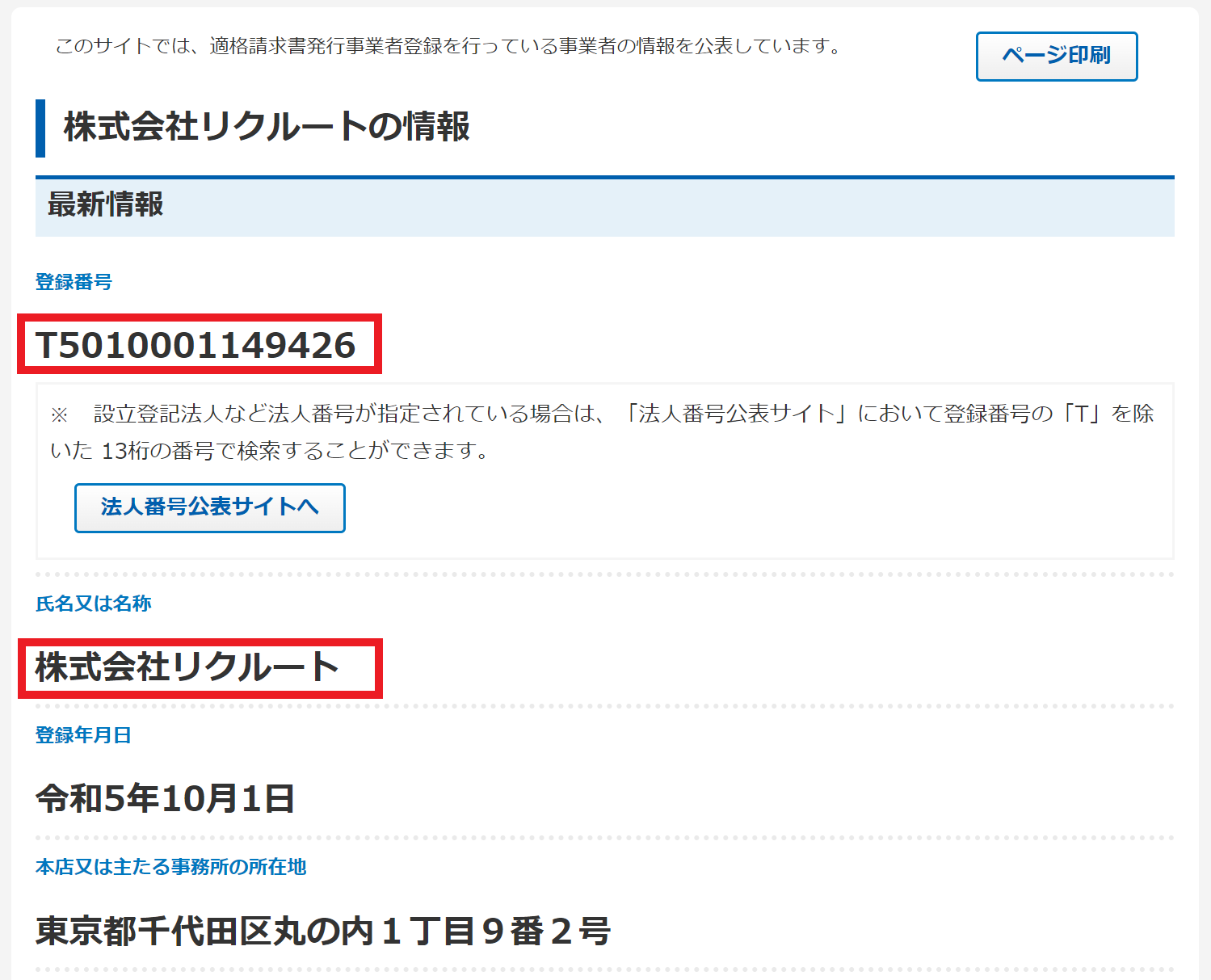Click the 登録年月日 field label

coord(83,735)
